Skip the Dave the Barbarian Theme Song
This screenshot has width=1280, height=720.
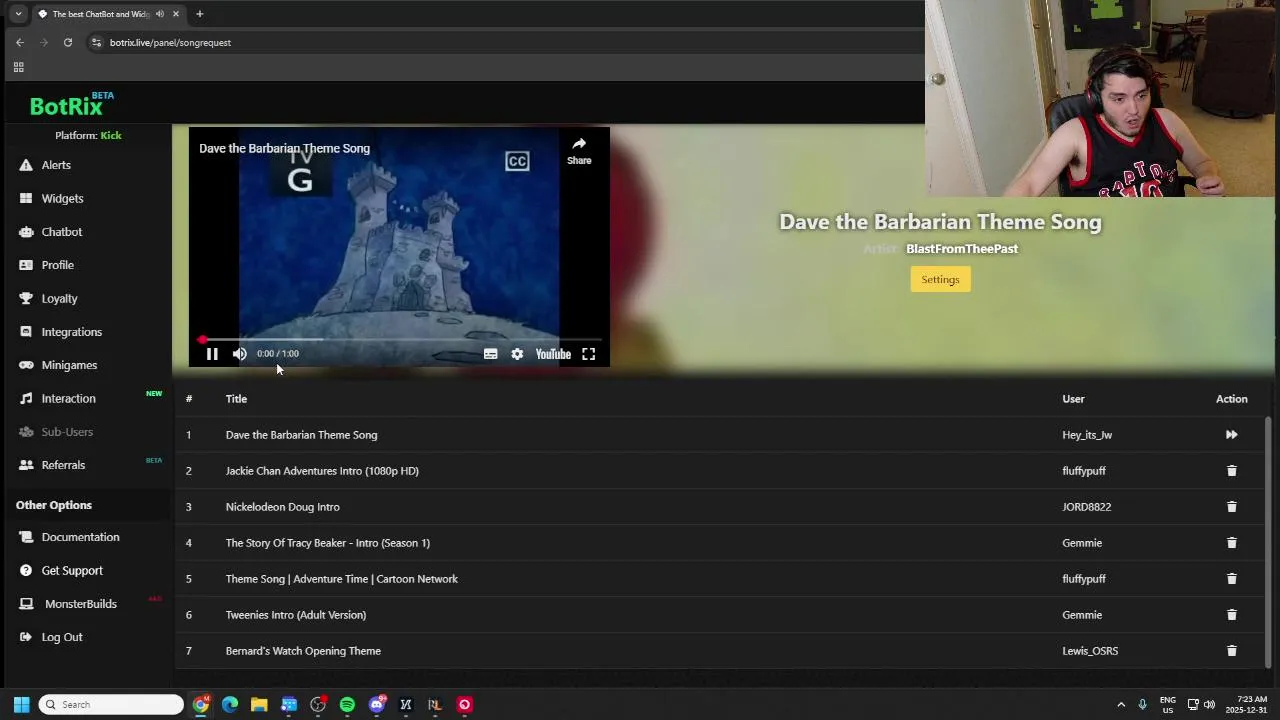point(1231,435)
